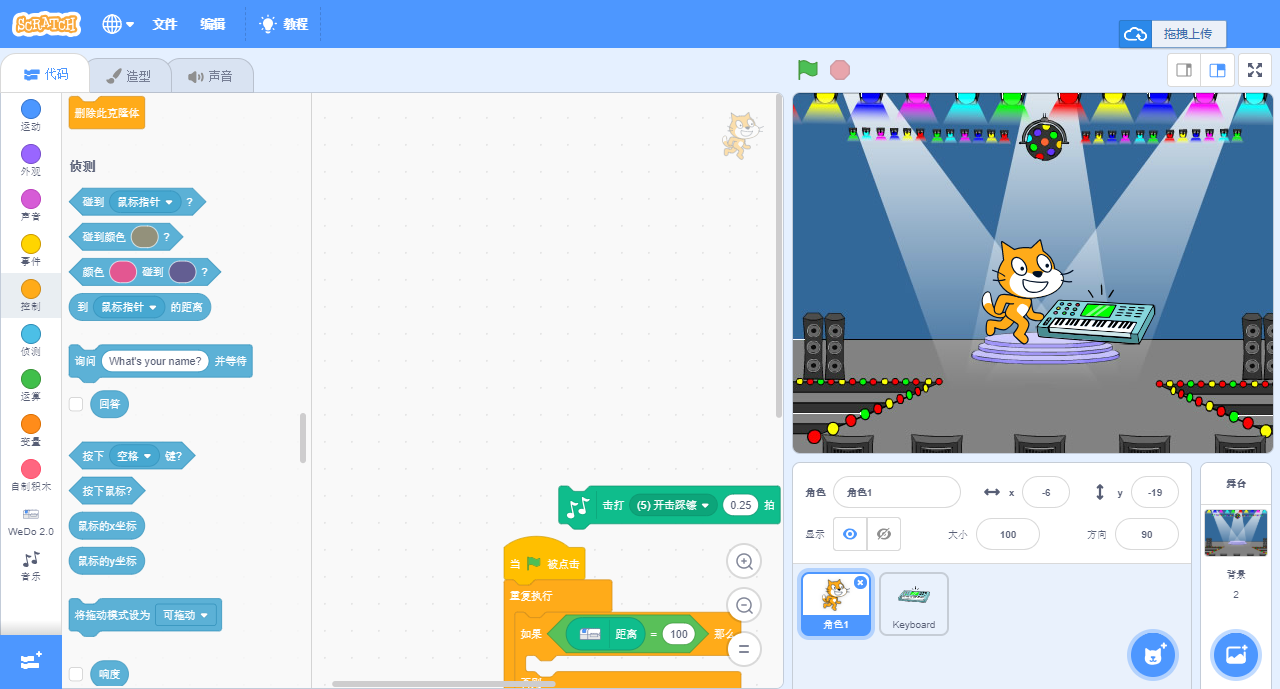1280x689 pixels.
Task: Click the 当绿旗被点击 hat block
Action: pos(544,563)
